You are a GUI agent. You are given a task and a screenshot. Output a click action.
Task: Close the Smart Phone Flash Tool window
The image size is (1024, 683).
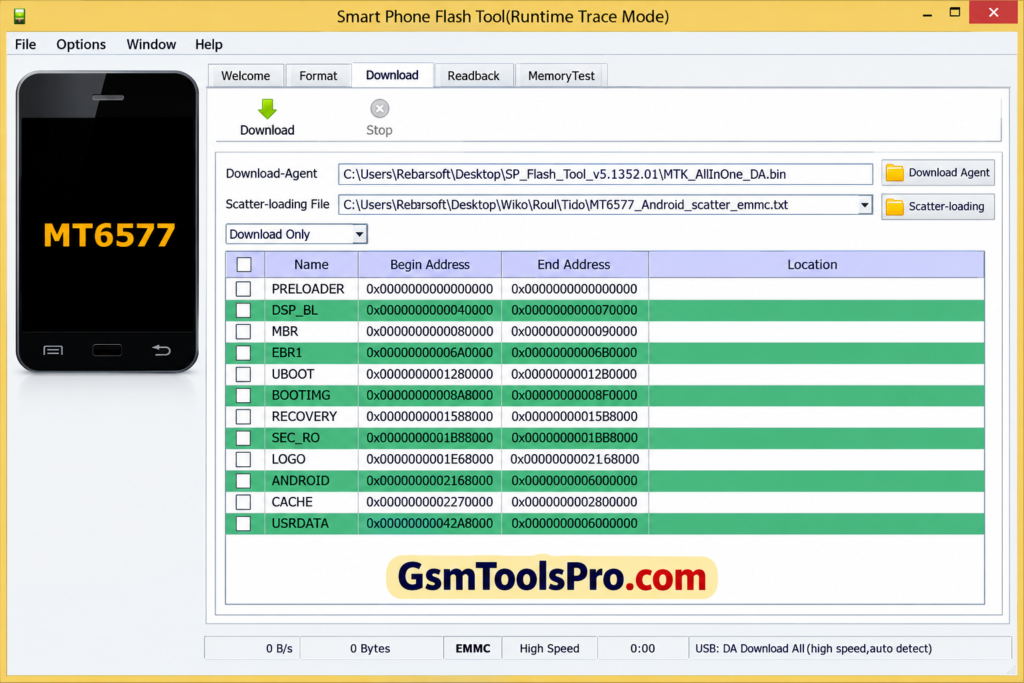coord(993,12)
